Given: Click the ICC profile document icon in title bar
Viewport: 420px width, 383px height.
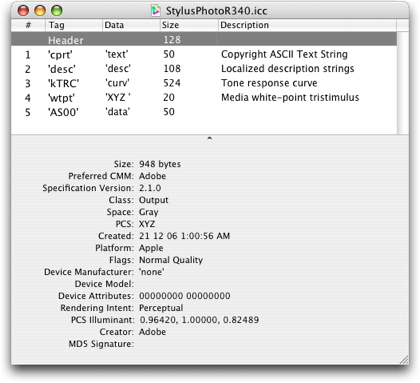Looking at the screenshot, I should (x=155, y=11).
